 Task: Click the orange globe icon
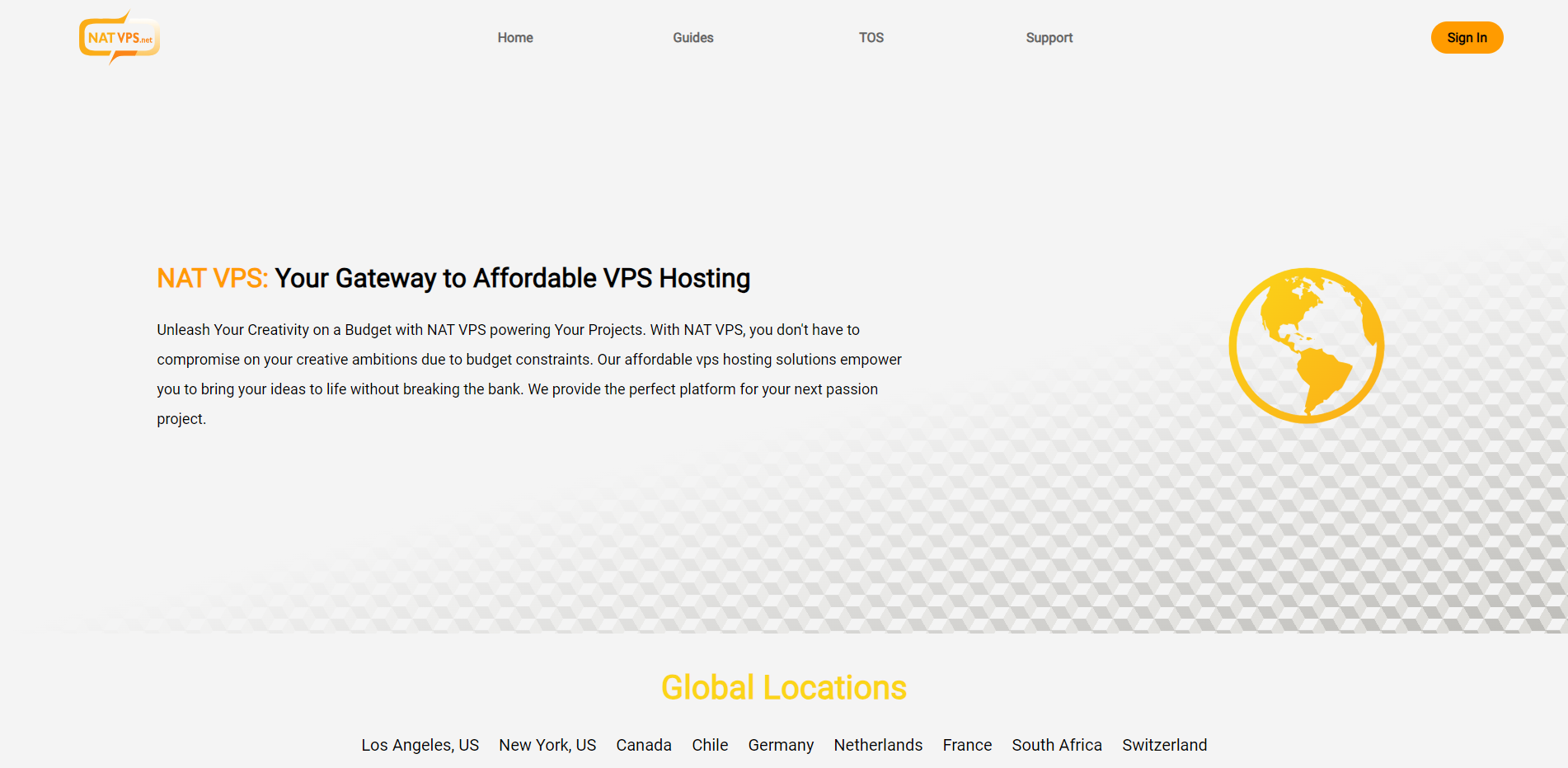point(1306,346)
